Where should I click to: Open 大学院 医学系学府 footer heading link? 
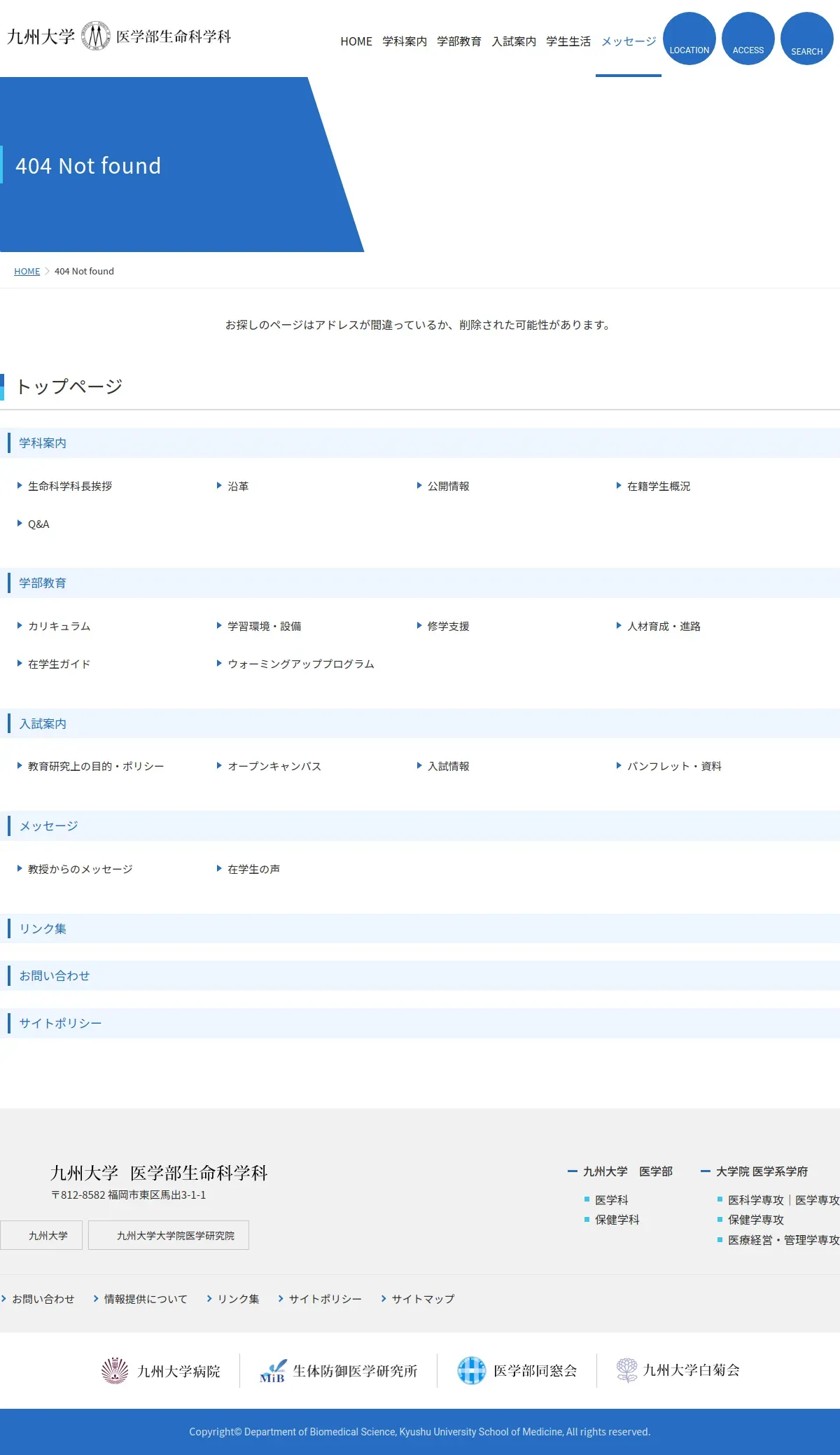coord(762,1171)
